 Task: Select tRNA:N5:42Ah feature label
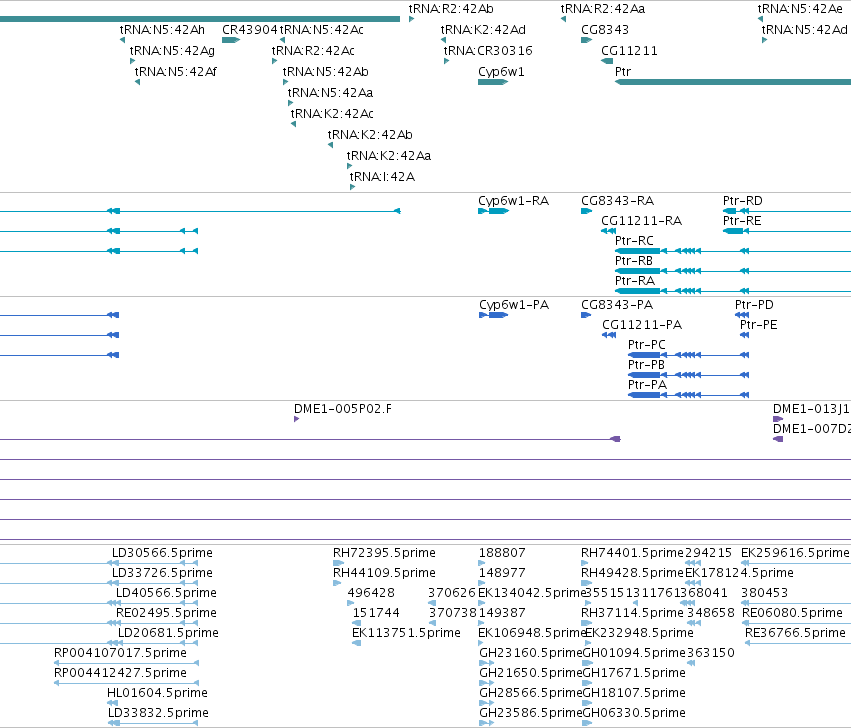pyautogui.click(x=162, y=30)
